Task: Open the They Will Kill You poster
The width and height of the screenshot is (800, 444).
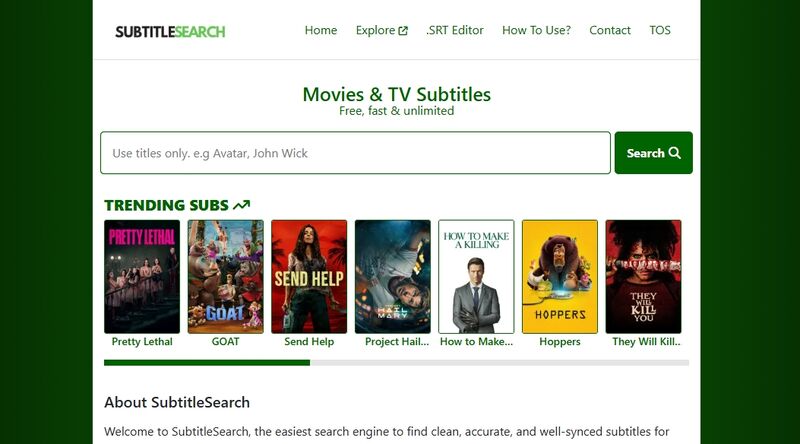Action: coord(643,277)
